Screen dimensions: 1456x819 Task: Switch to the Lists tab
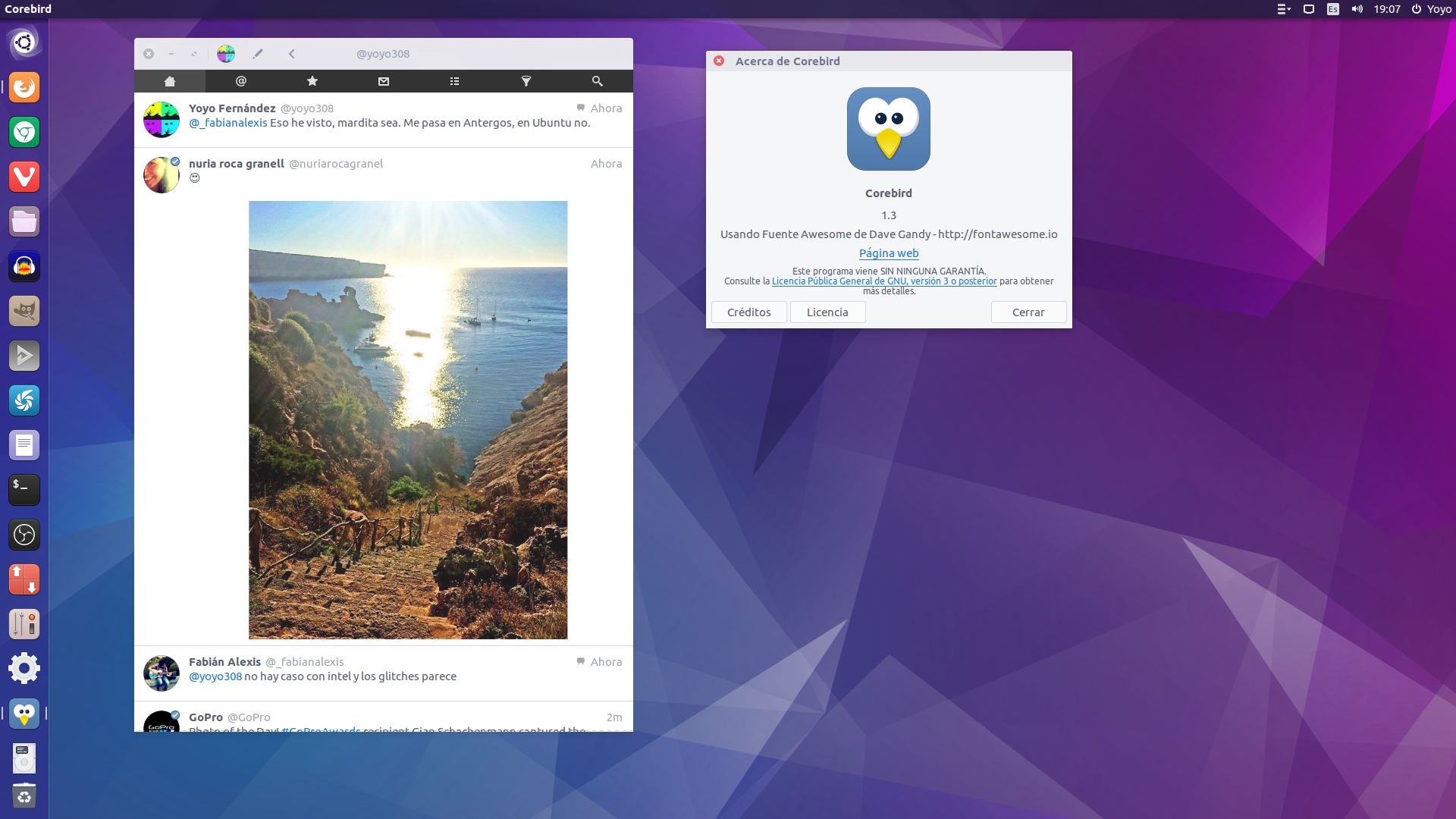pyautogui.click(x=455, y=81)
